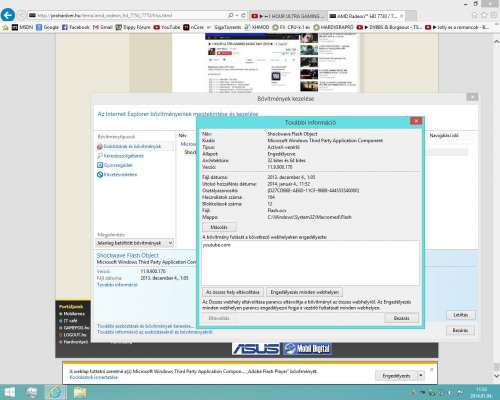Image resolution: width=500 pixels, height=400 pixels.
Task: Click page scrollbar up arrow
Action: (x=496, y=42)
